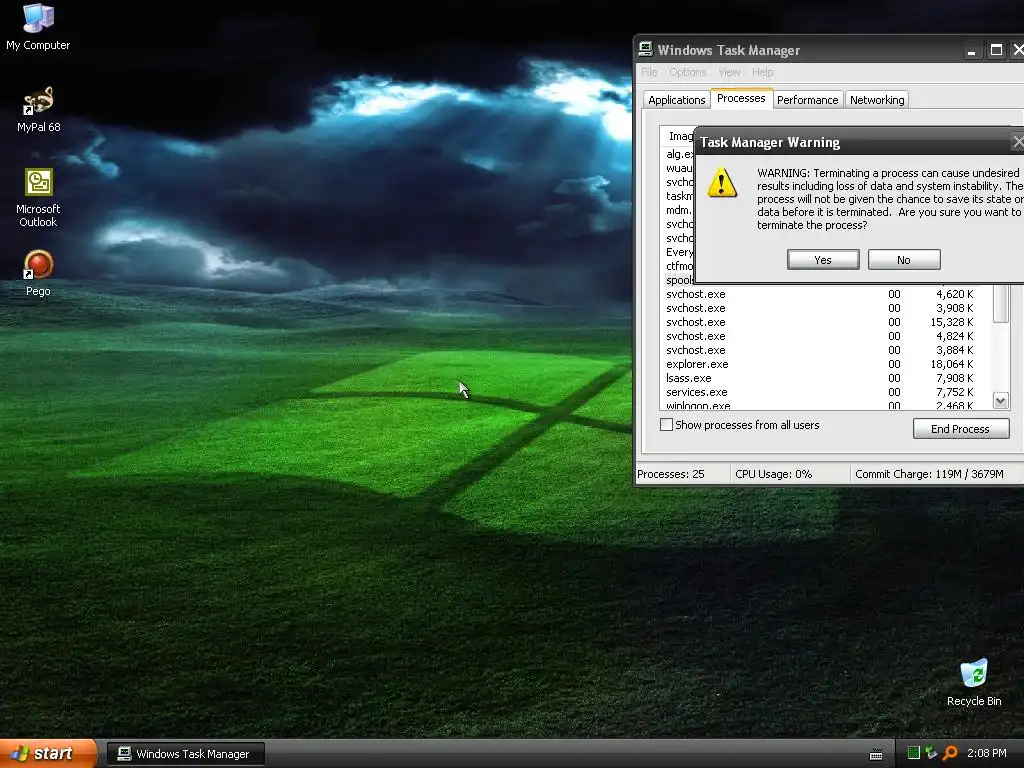The height and width of the screenshot is (768, 1024).
Task: Open the View menu in Task Manager
Action: click(x=729, y=72)
